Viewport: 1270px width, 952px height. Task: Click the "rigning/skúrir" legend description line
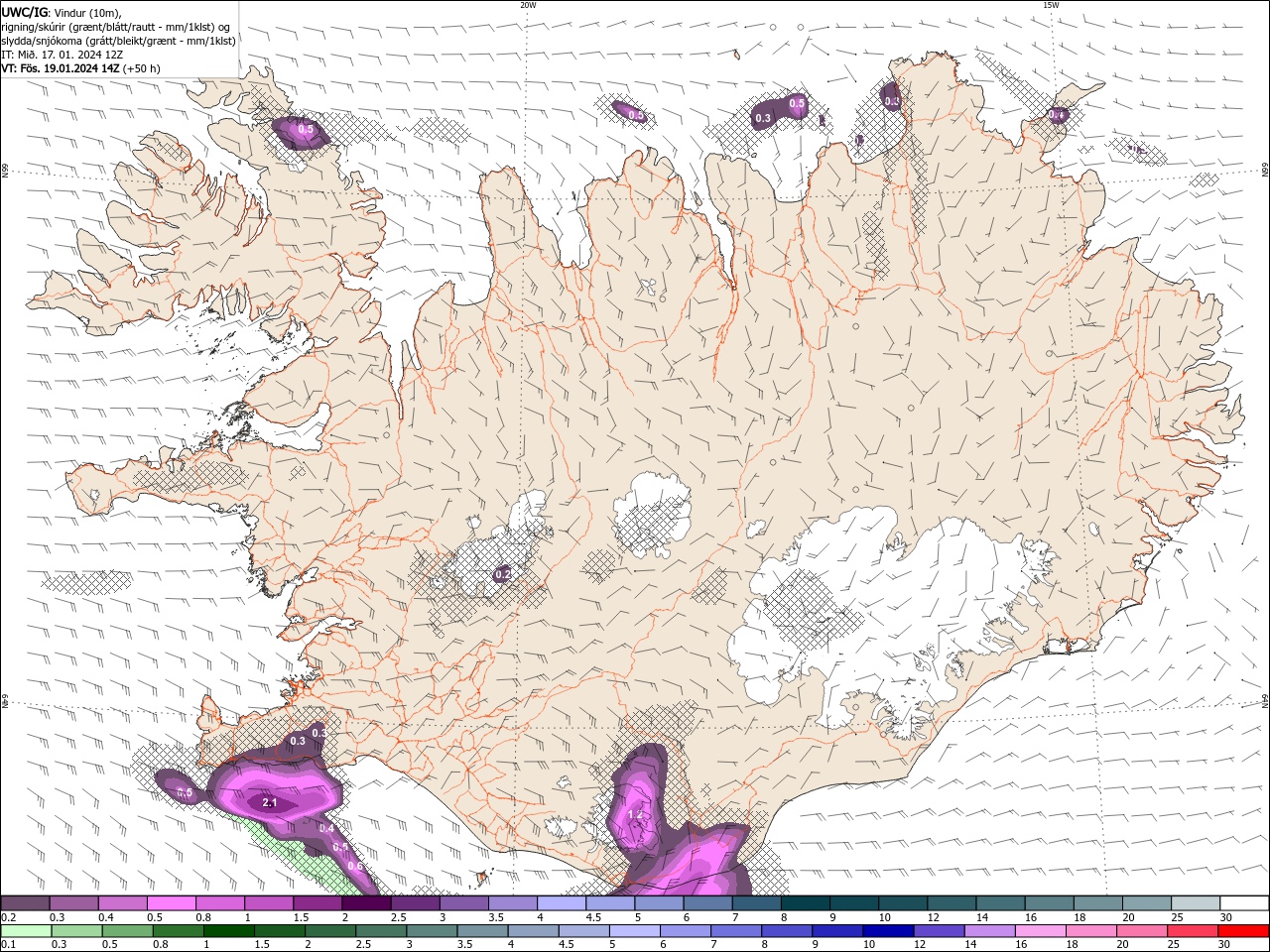point(116,27)
